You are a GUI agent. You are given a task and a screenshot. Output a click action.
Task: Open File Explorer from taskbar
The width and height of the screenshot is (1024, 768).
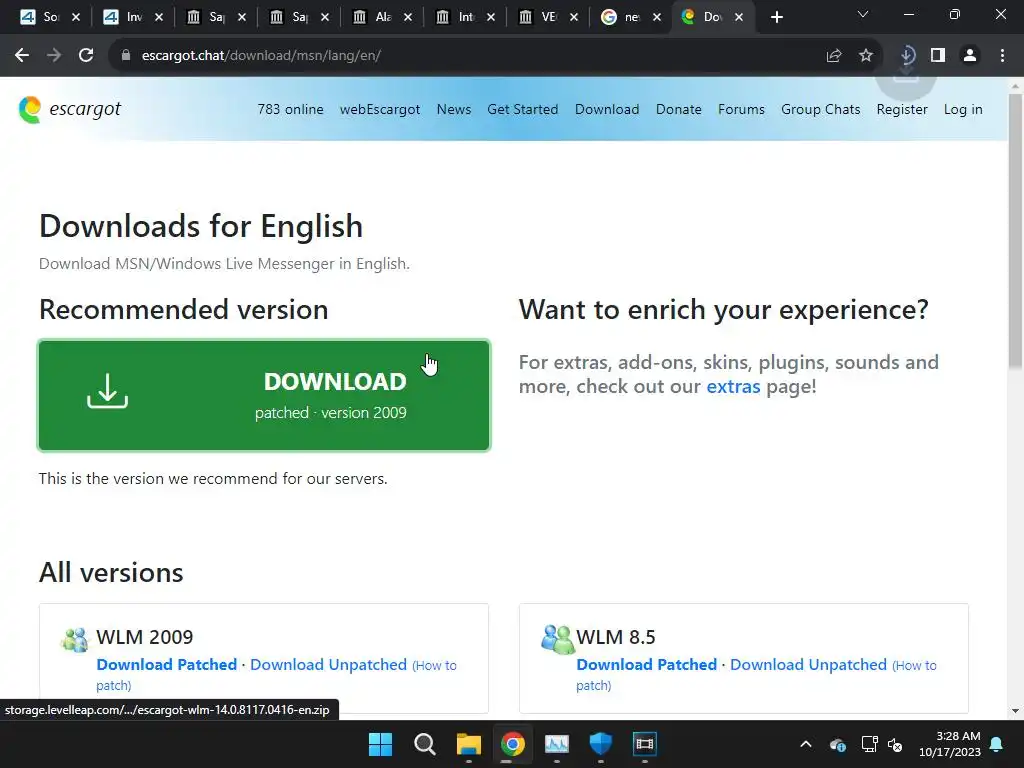coord(468,744)
